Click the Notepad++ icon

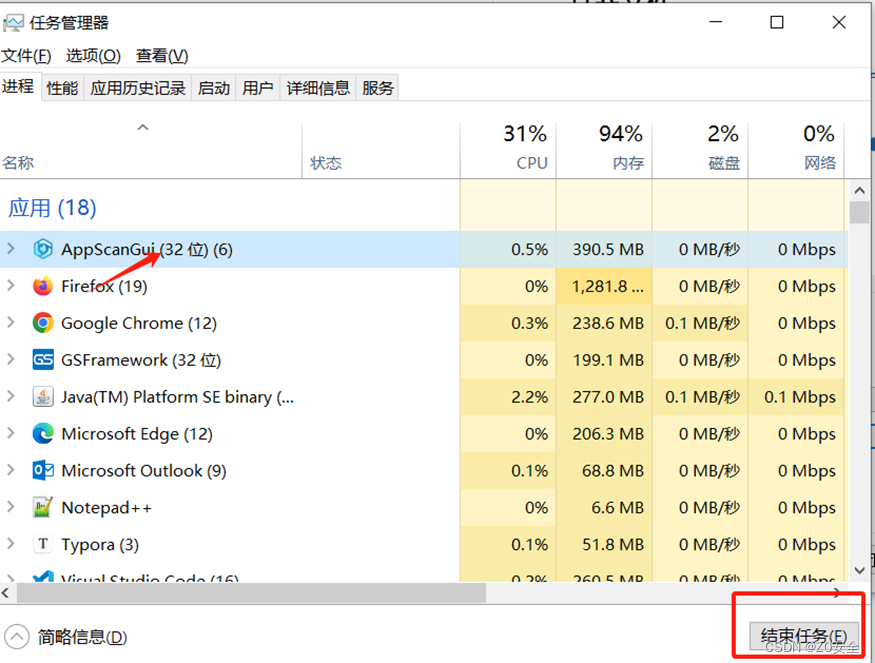(43, 507)
